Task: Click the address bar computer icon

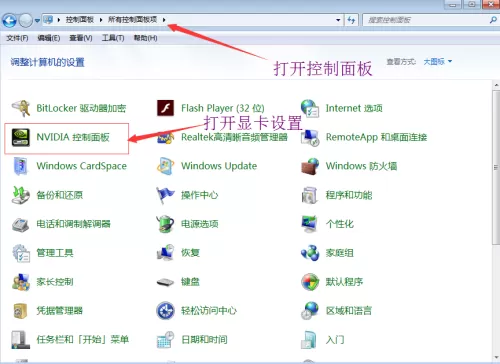Action: pos(48,20)
